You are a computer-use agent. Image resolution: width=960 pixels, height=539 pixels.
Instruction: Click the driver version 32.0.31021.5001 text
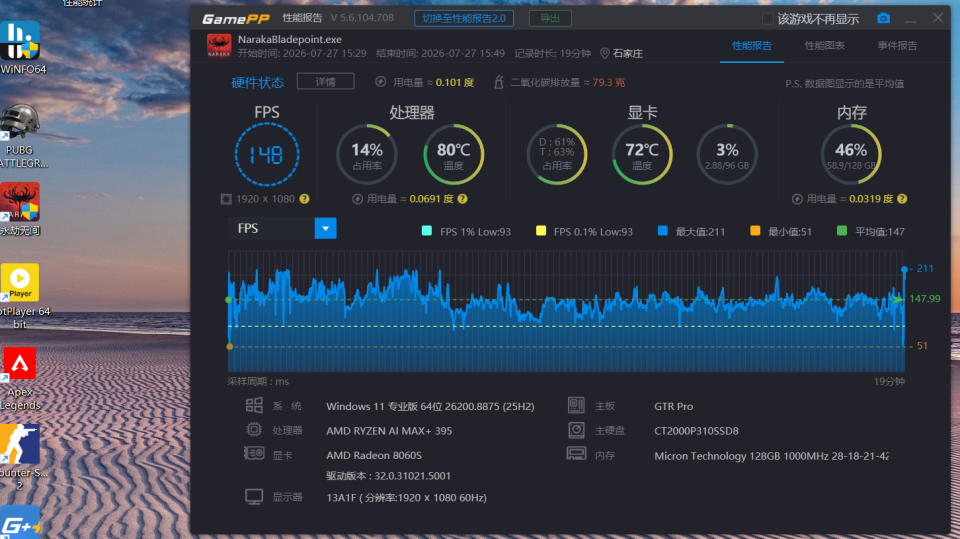click(388, 476)
